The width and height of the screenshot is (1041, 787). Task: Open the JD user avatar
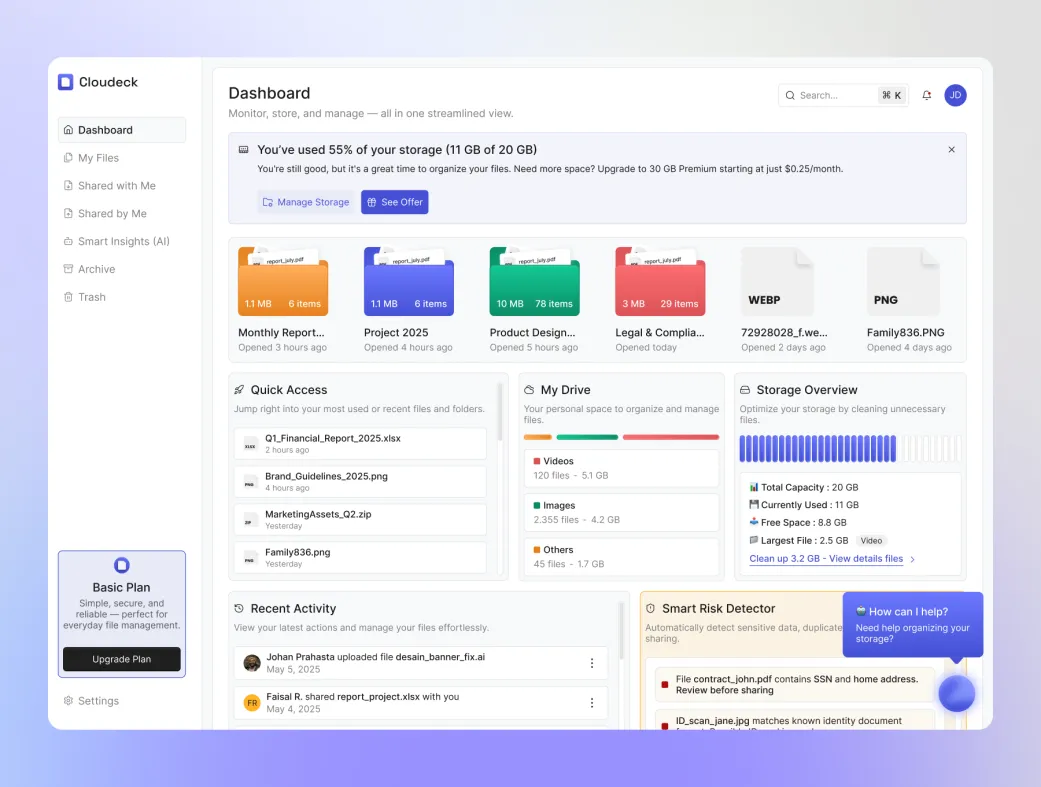955,95
